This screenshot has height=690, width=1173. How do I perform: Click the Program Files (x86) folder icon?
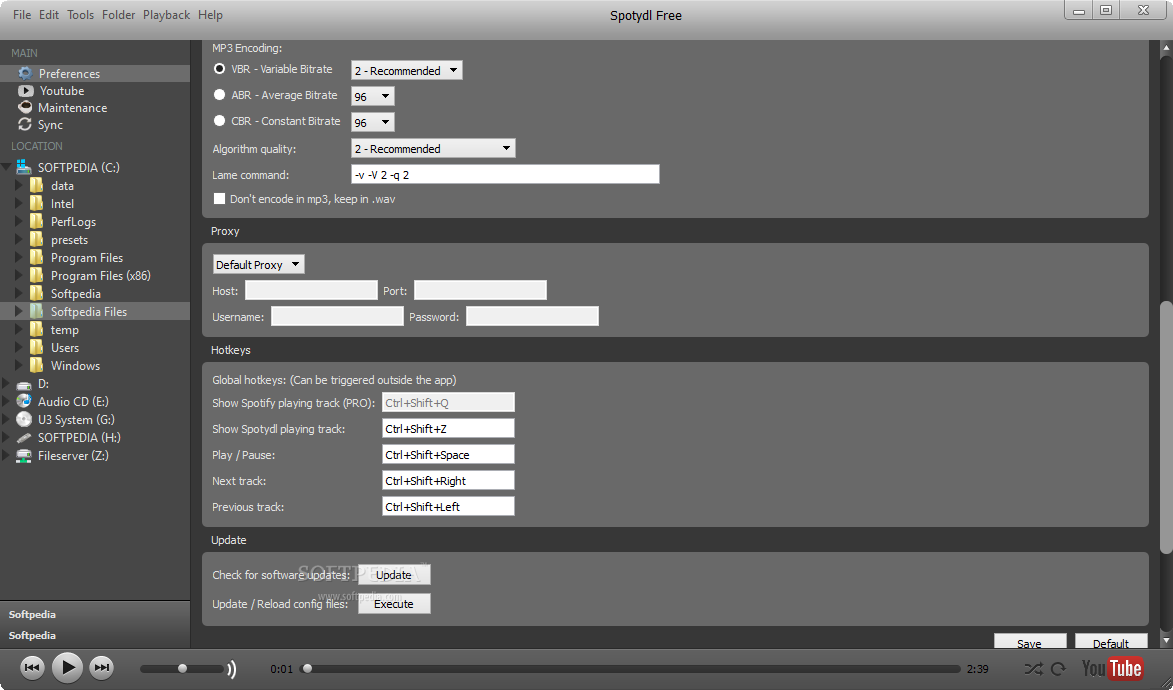click(37, 275)
